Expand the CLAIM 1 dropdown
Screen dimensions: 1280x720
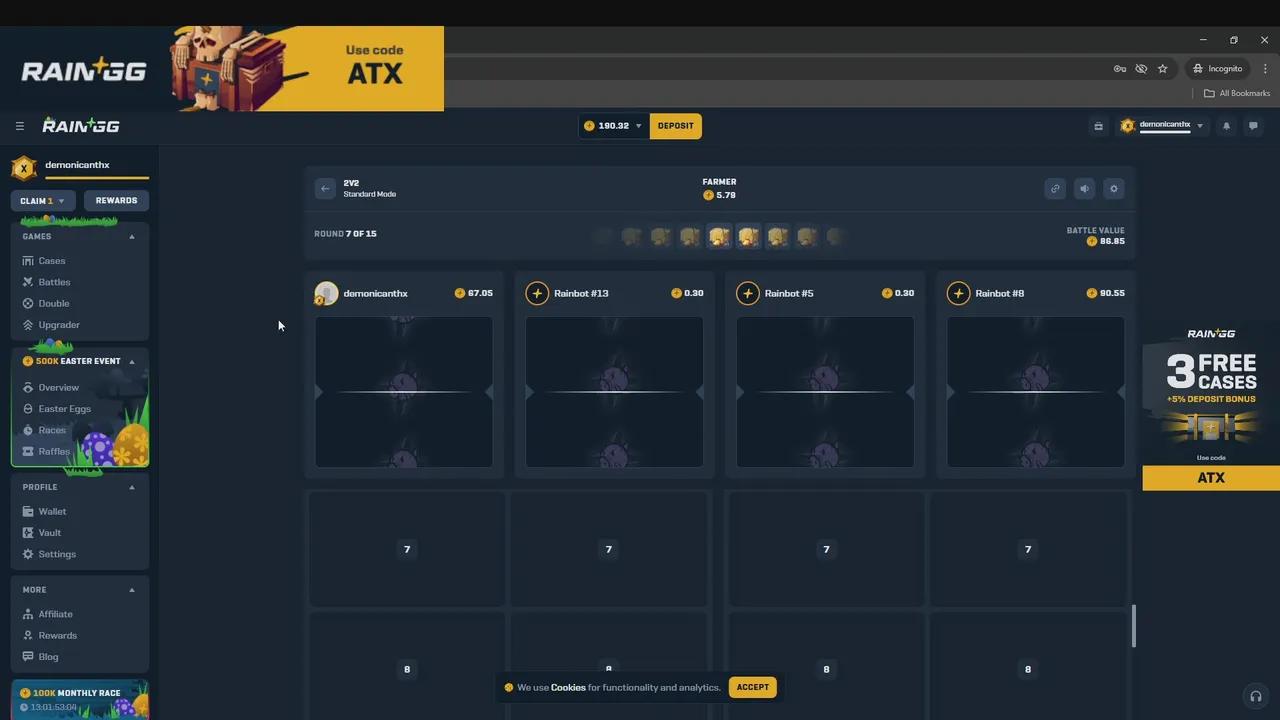point(43,200)
